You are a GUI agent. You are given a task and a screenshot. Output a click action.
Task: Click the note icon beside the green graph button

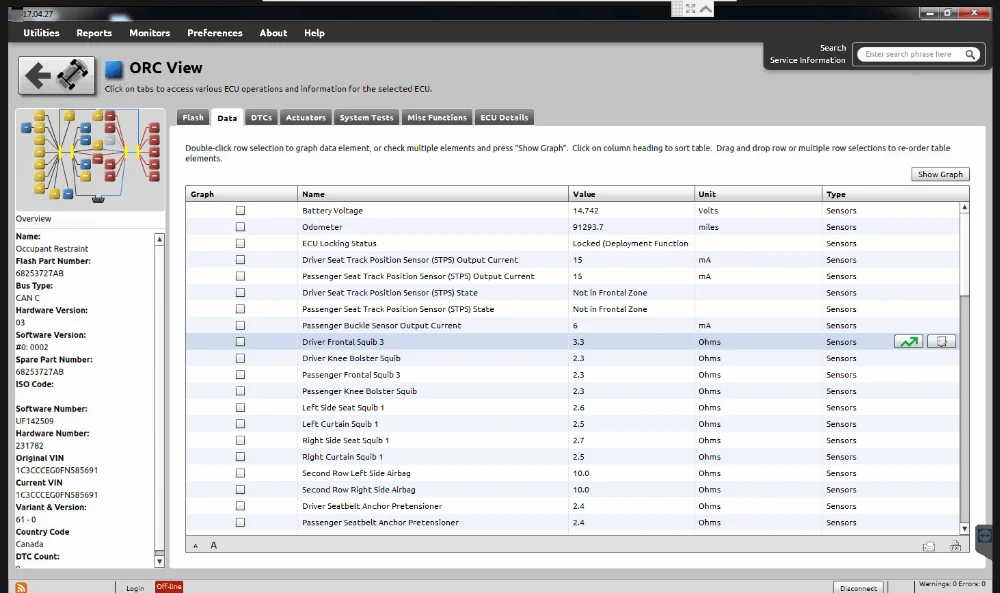(941, 342)
